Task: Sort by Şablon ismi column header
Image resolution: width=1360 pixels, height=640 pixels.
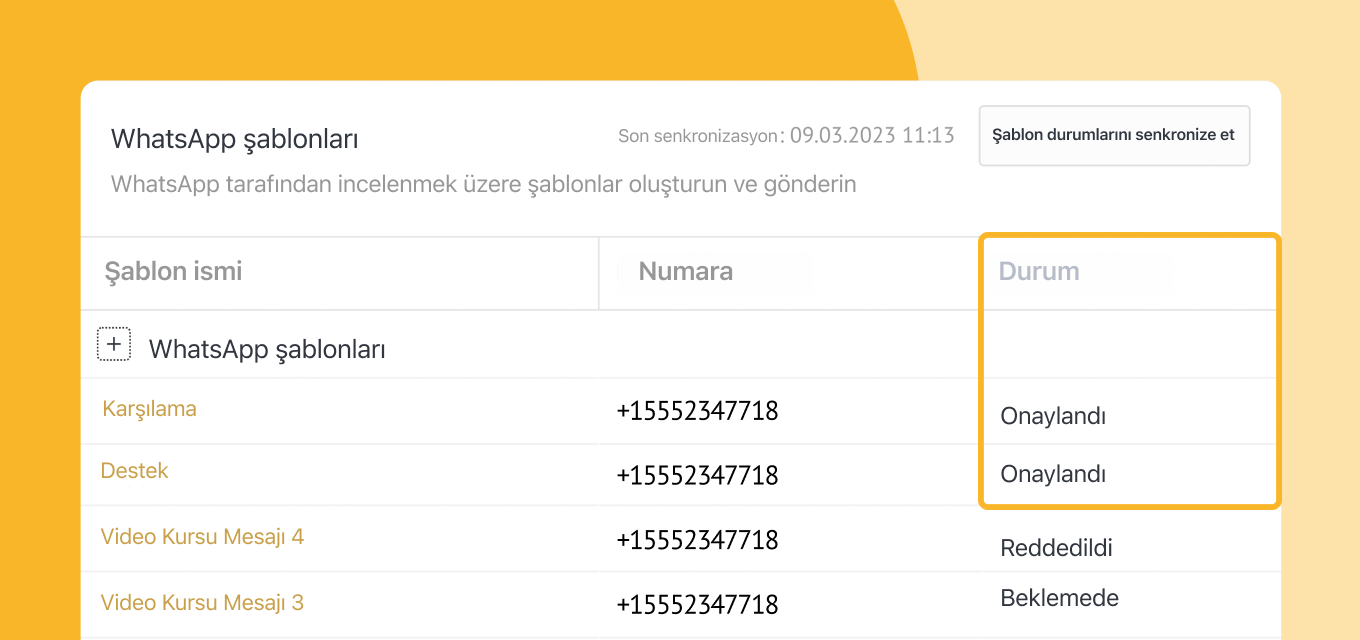Action: tap(174, 271)
